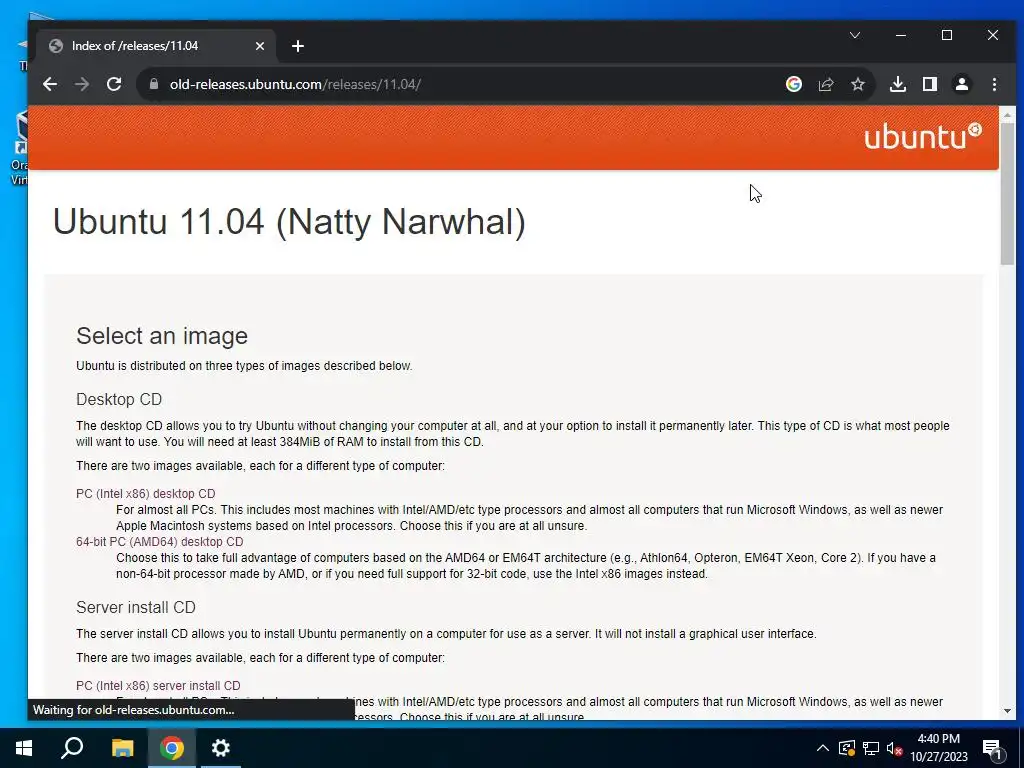Open the notification center icon
Screen dimensions: 1024x768
tap(993, 749)
